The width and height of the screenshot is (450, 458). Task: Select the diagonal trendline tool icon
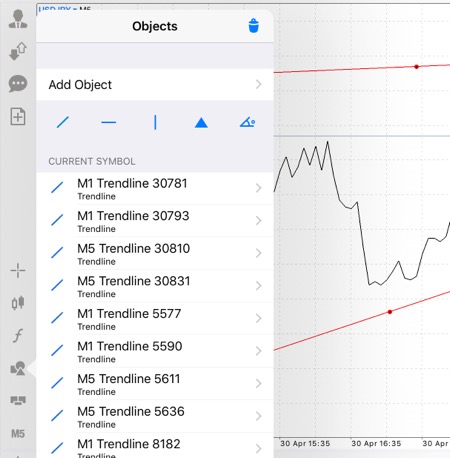63,122
